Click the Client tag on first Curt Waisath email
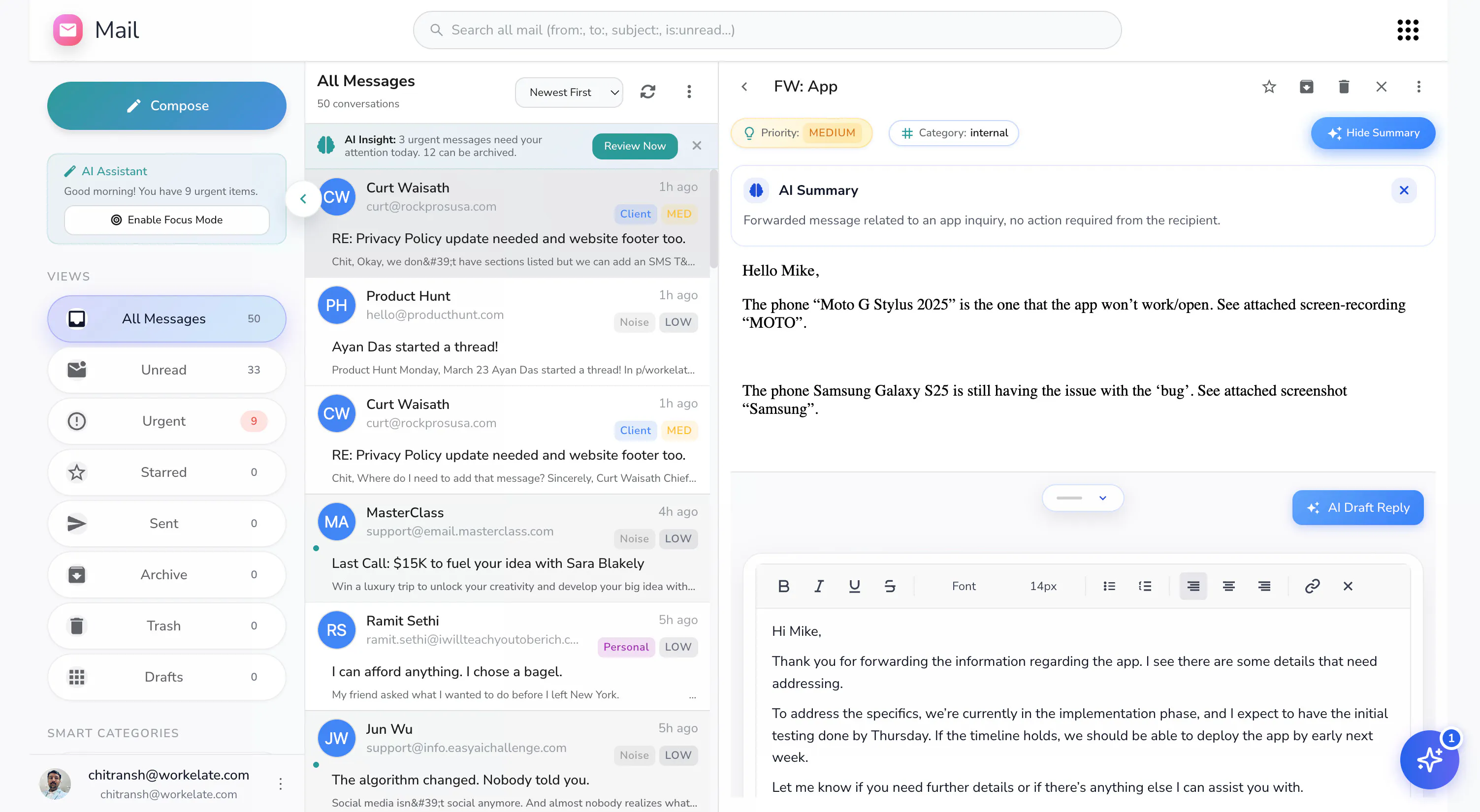This screenshot has width=1480, height=812. pos(635,214)
